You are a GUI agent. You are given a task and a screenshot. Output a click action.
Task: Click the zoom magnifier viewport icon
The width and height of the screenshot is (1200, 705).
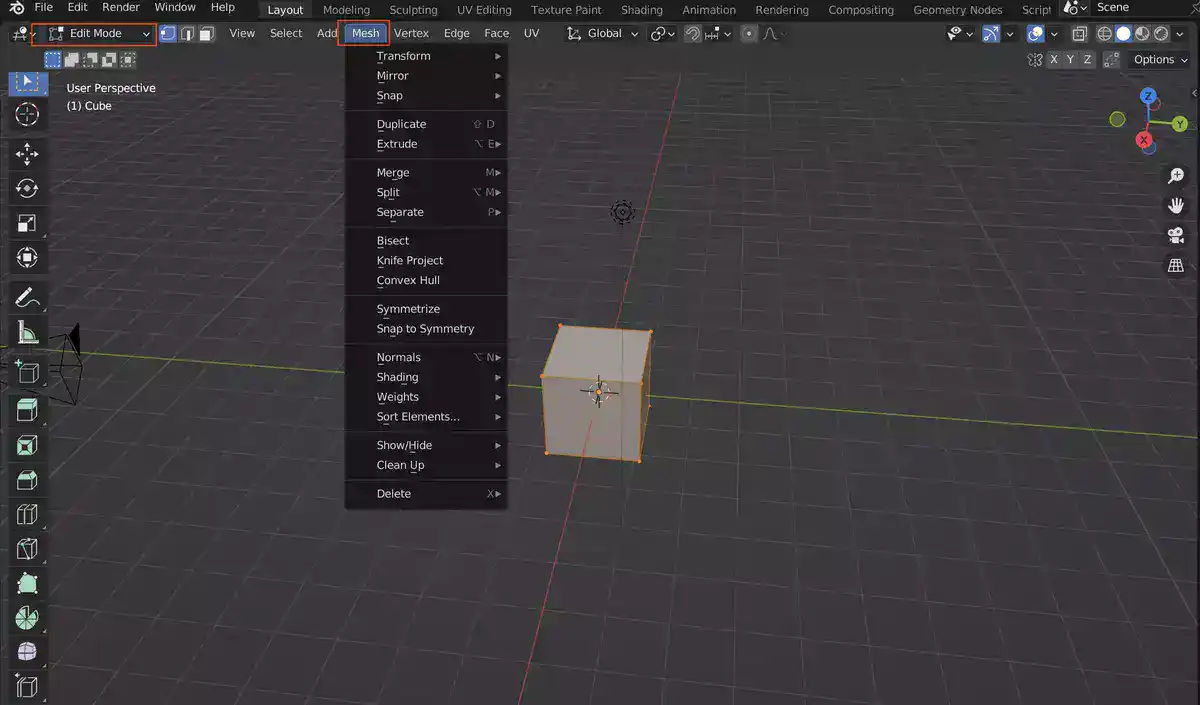[x=1176, y=176]
